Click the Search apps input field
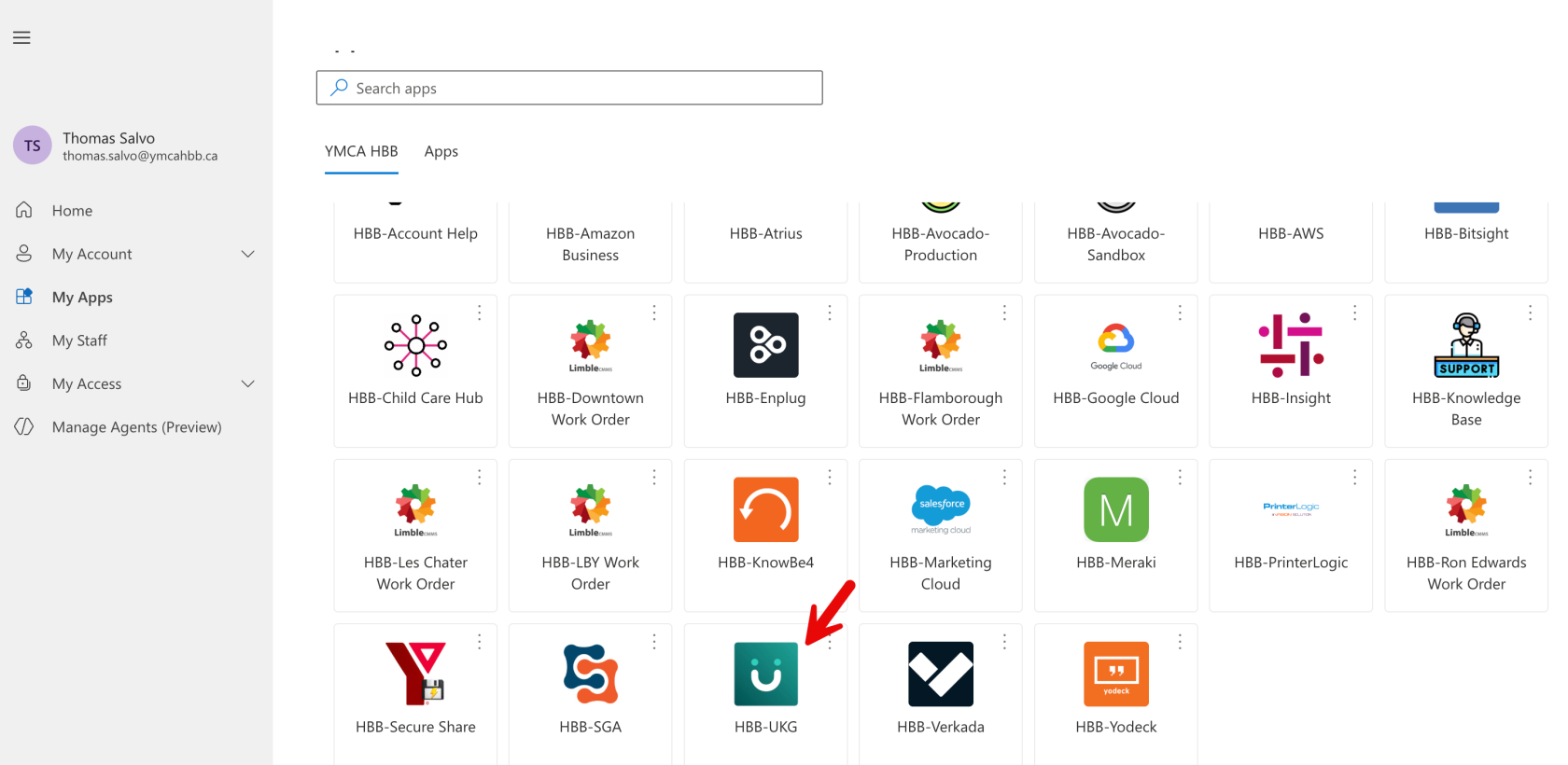The image size is (1568, 765). (569, 88)
